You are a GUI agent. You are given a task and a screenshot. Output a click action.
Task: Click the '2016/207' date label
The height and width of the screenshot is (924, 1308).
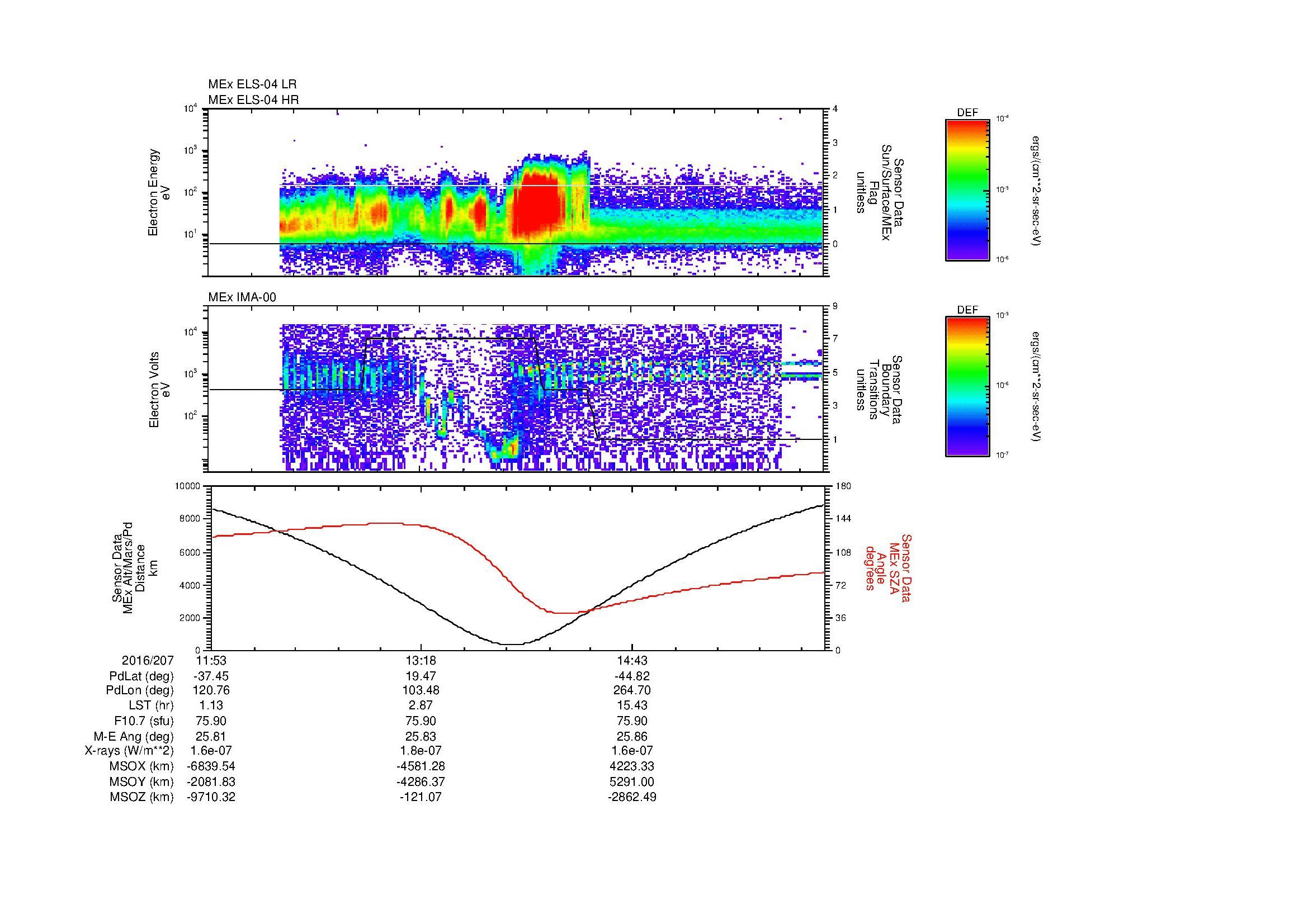pyautogui.click(x=148, y=661)
